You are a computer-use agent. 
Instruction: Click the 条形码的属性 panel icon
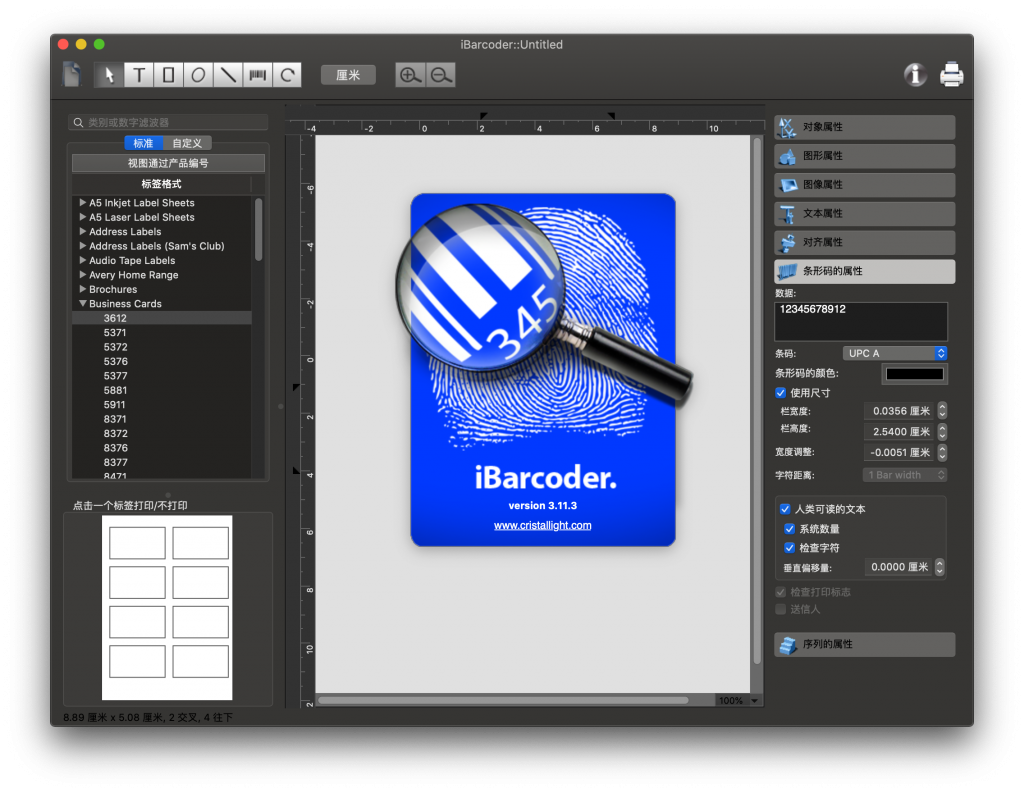tap(787, 271)
